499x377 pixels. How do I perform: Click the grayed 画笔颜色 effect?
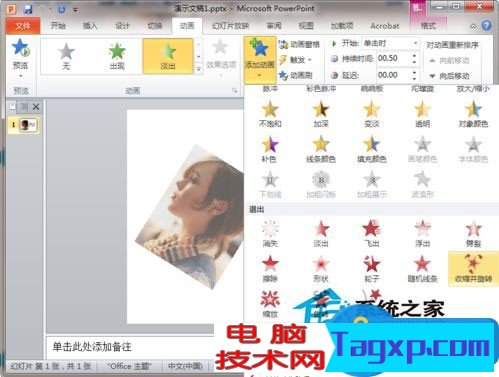(422, 149)
